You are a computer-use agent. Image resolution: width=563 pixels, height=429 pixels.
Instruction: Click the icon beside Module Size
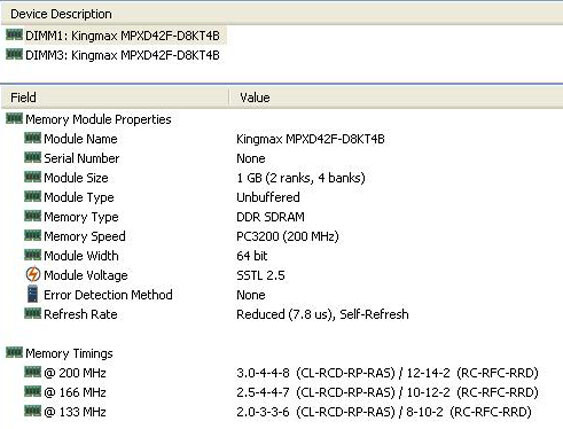click(33, 177)
